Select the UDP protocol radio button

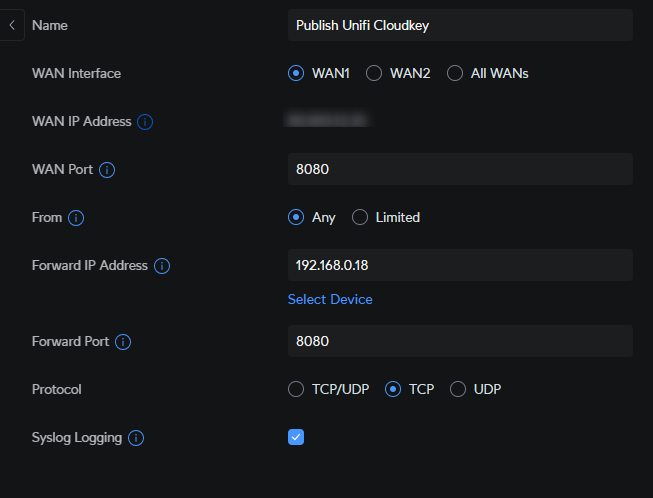[x=458, y=389]
